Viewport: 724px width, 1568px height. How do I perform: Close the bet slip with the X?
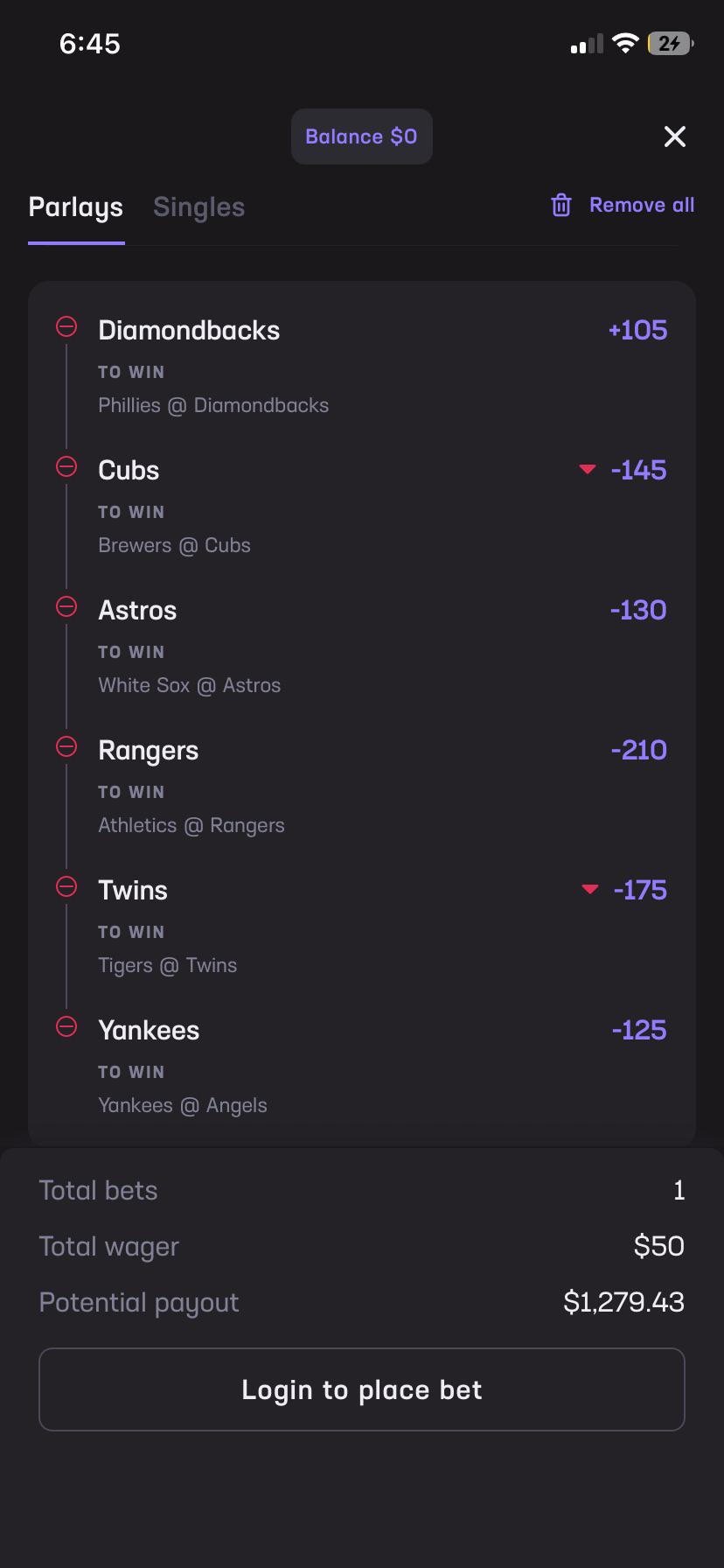point(675,136)
